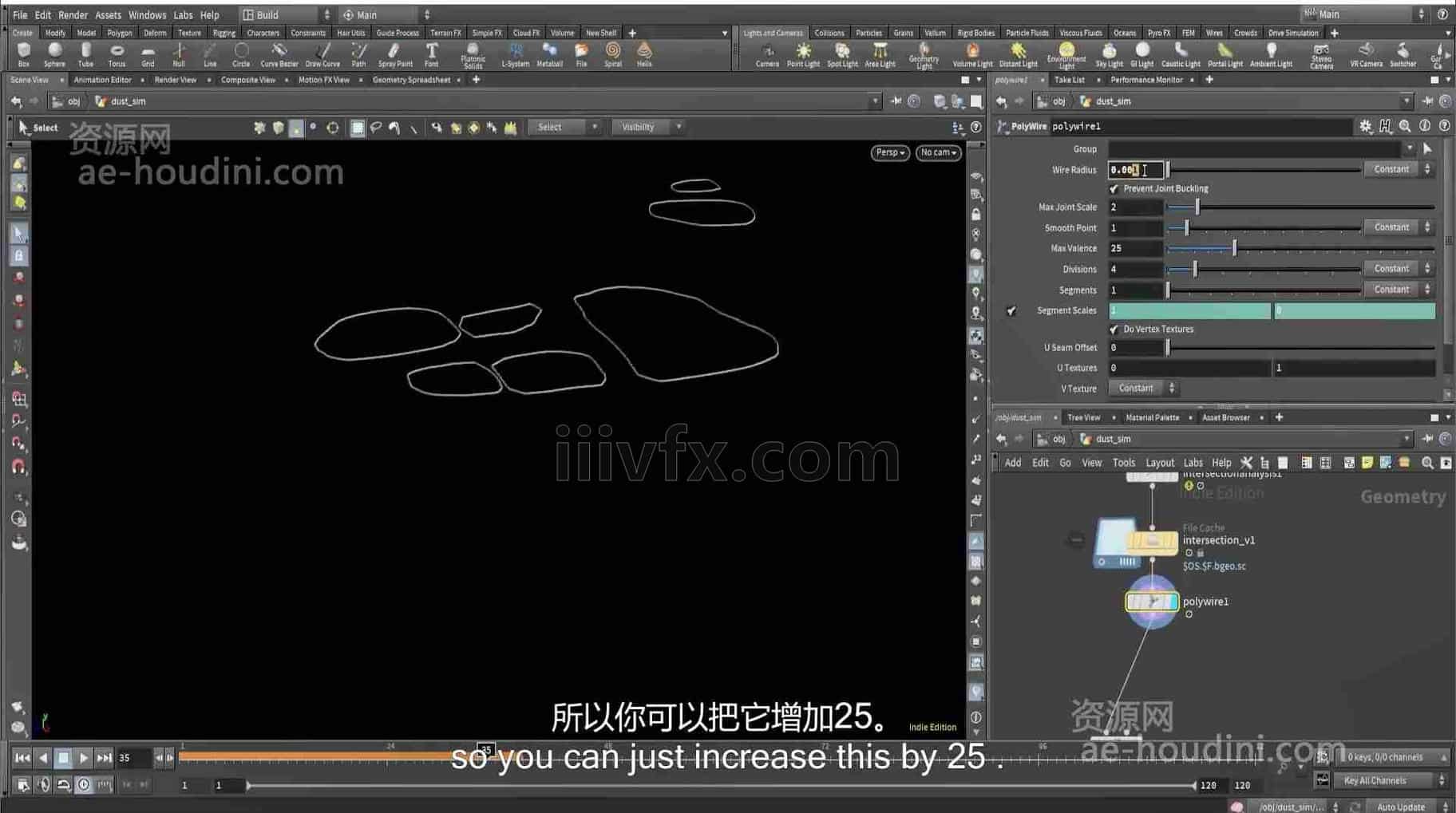1456x813 pixels.
Task: Click the L-System shelf tool
Action: point(516,54)
